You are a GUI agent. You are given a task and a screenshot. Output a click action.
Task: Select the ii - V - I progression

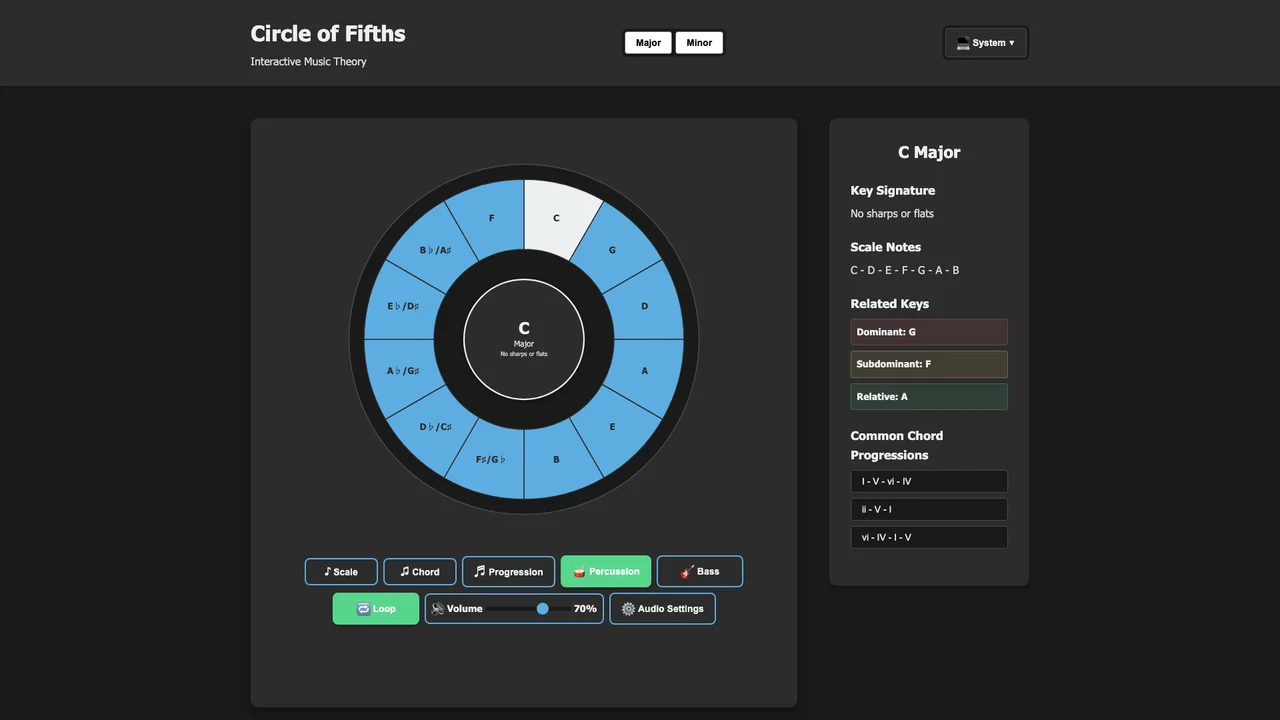928,509
